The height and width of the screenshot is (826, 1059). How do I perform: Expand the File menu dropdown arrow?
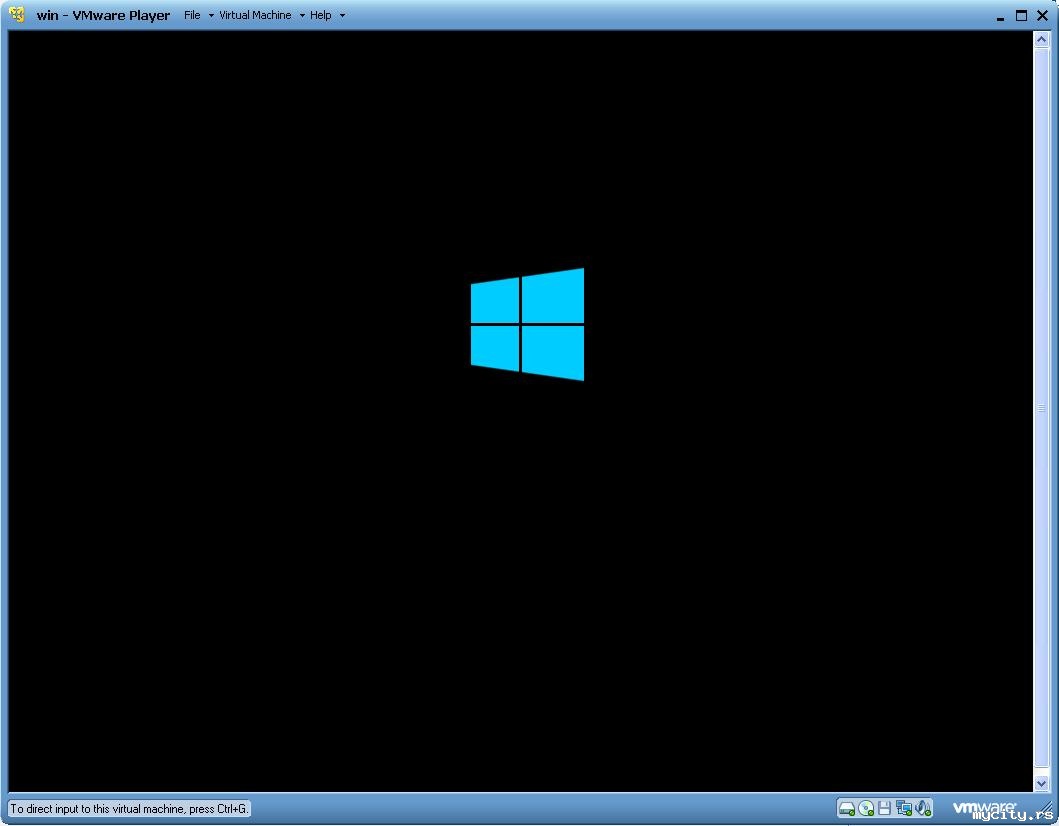pos(211,16)
